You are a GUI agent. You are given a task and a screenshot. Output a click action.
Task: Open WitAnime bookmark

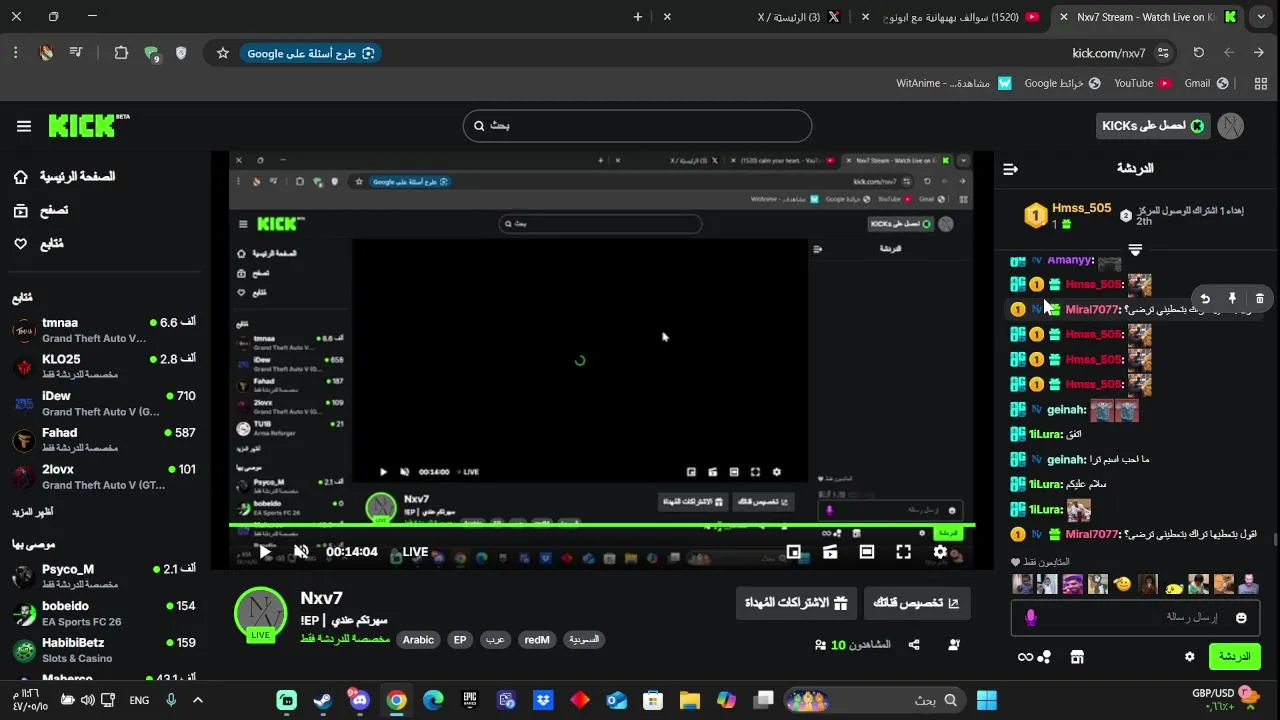954,83
